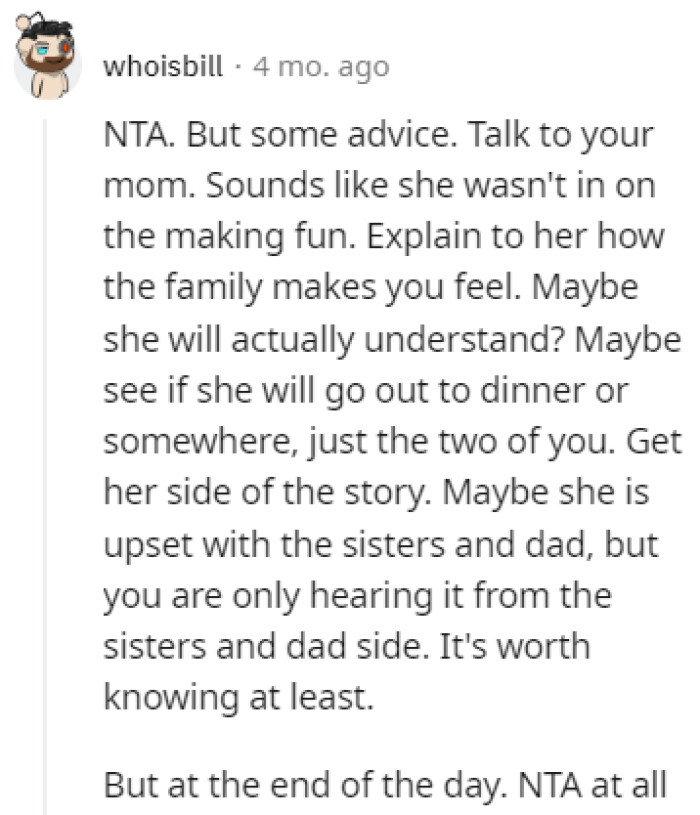Collapse the comment using the vertical thread line

pyautogui.click(x=46, y=460)
